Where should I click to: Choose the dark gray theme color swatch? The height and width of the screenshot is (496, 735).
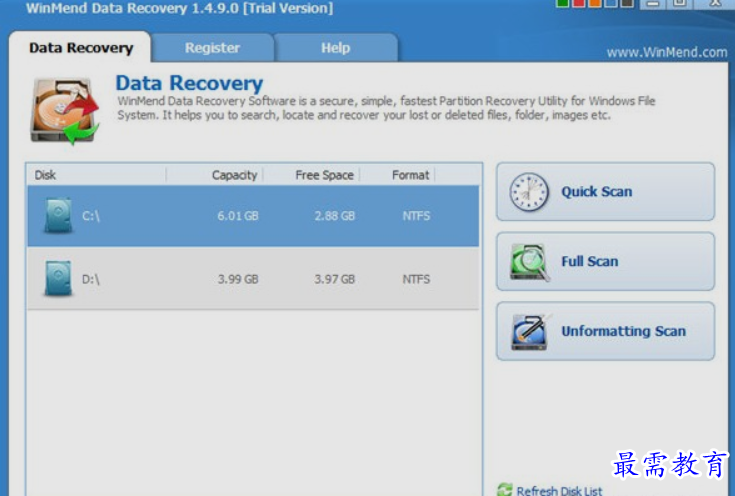click(627, 3)
